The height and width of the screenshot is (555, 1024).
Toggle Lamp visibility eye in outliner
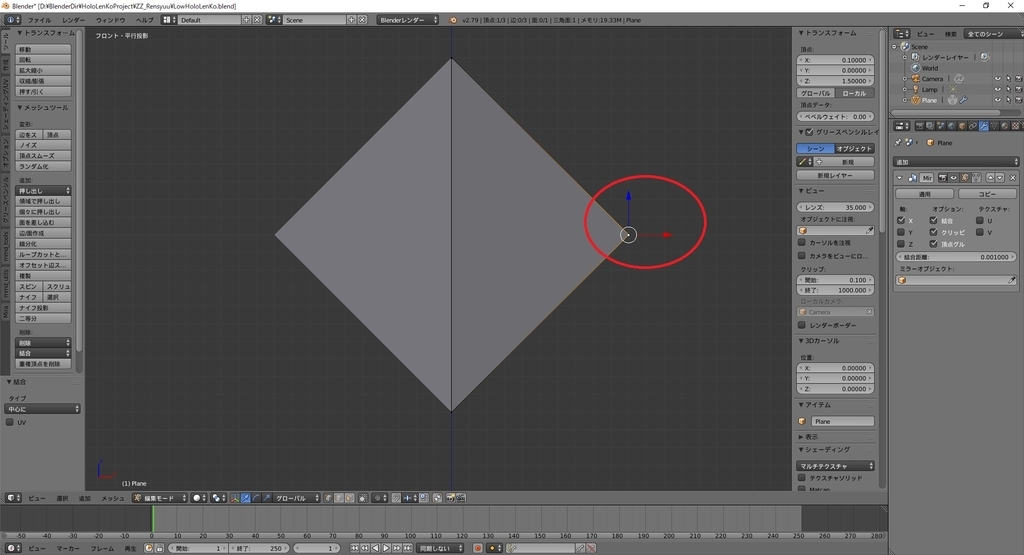click(997, 89)
